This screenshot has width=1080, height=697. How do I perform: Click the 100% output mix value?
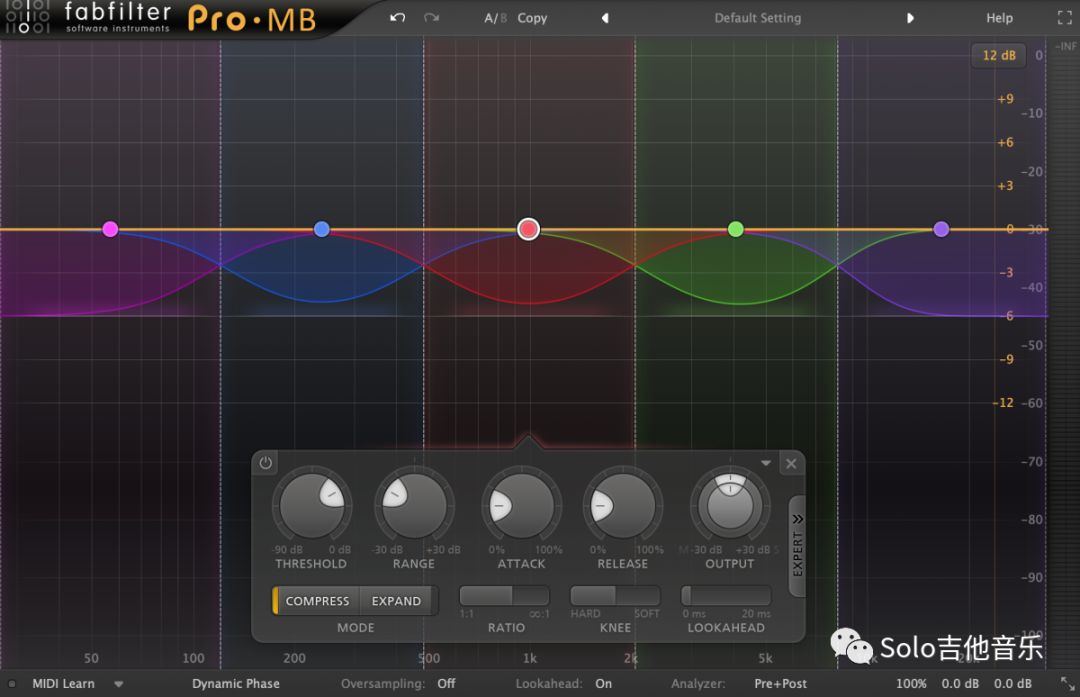pyautogui.click(x=911, y=684)
